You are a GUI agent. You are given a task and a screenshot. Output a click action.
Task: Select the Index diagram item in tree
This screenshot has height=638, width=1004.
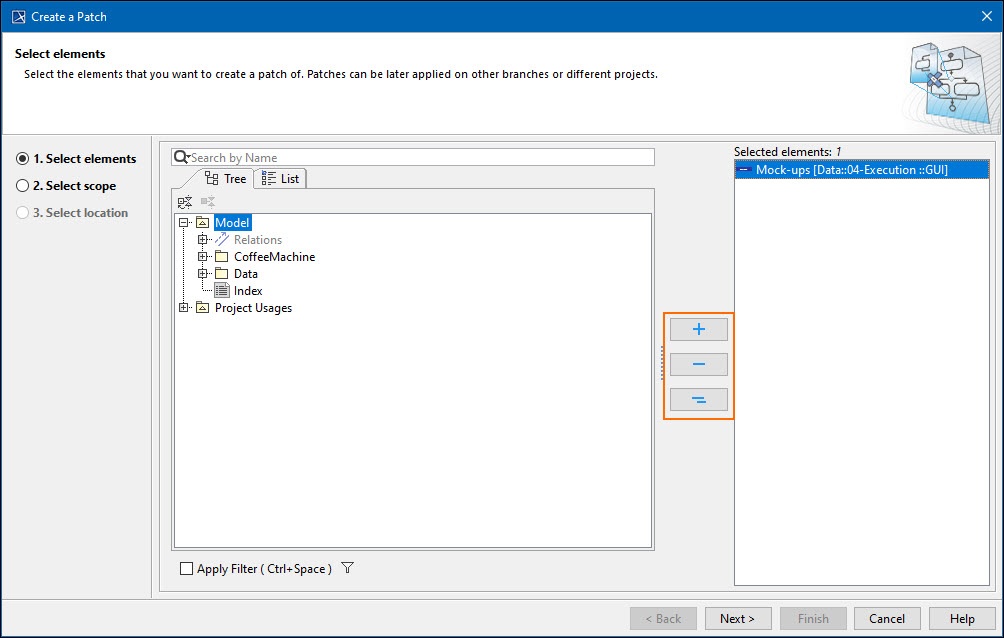[x=247, y=291]
